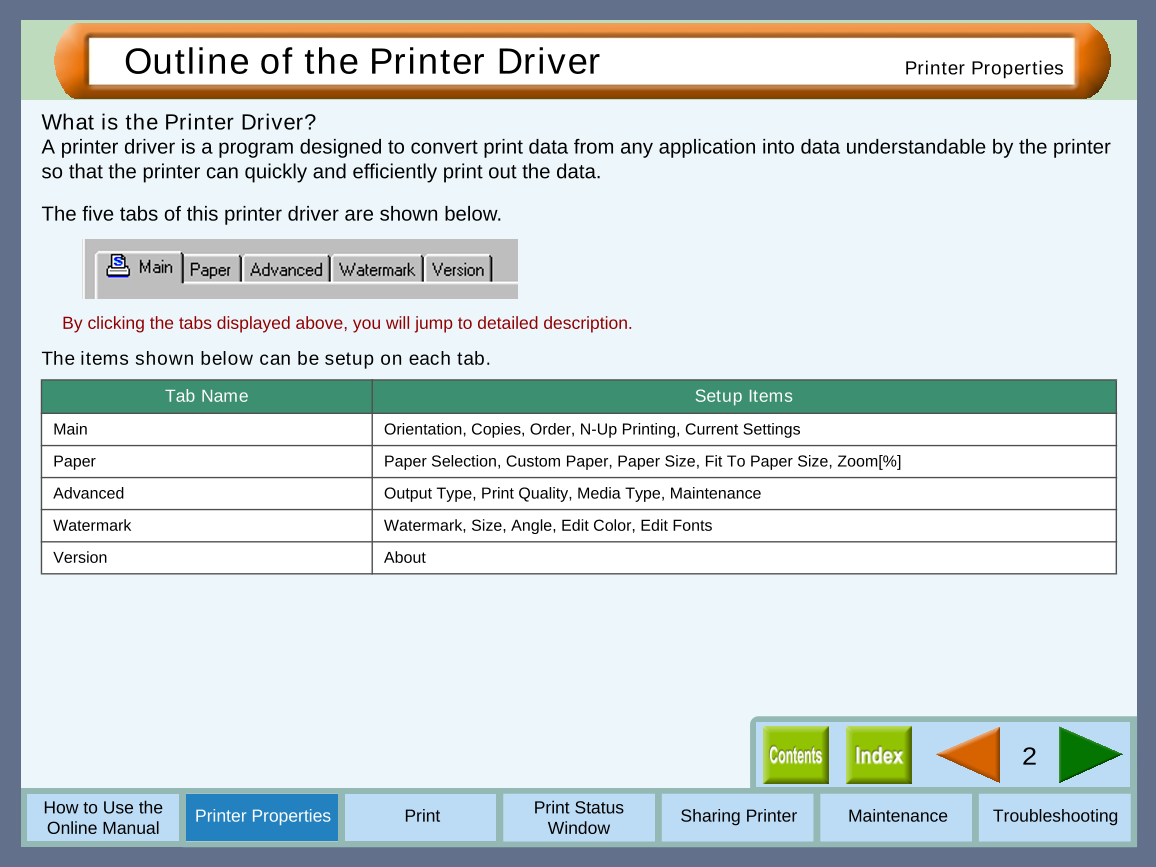
Task: Open the Maintenance section in the bottom bar
Action: 896,818
